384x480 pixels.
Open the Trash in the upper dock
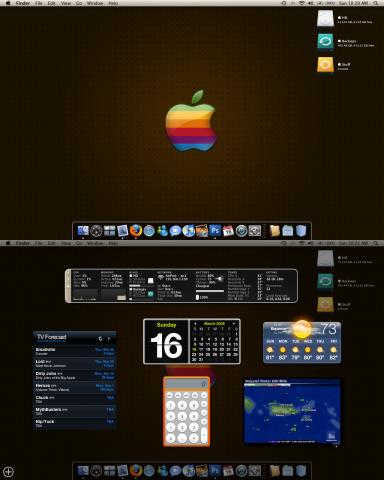click(x=301, y=231)
